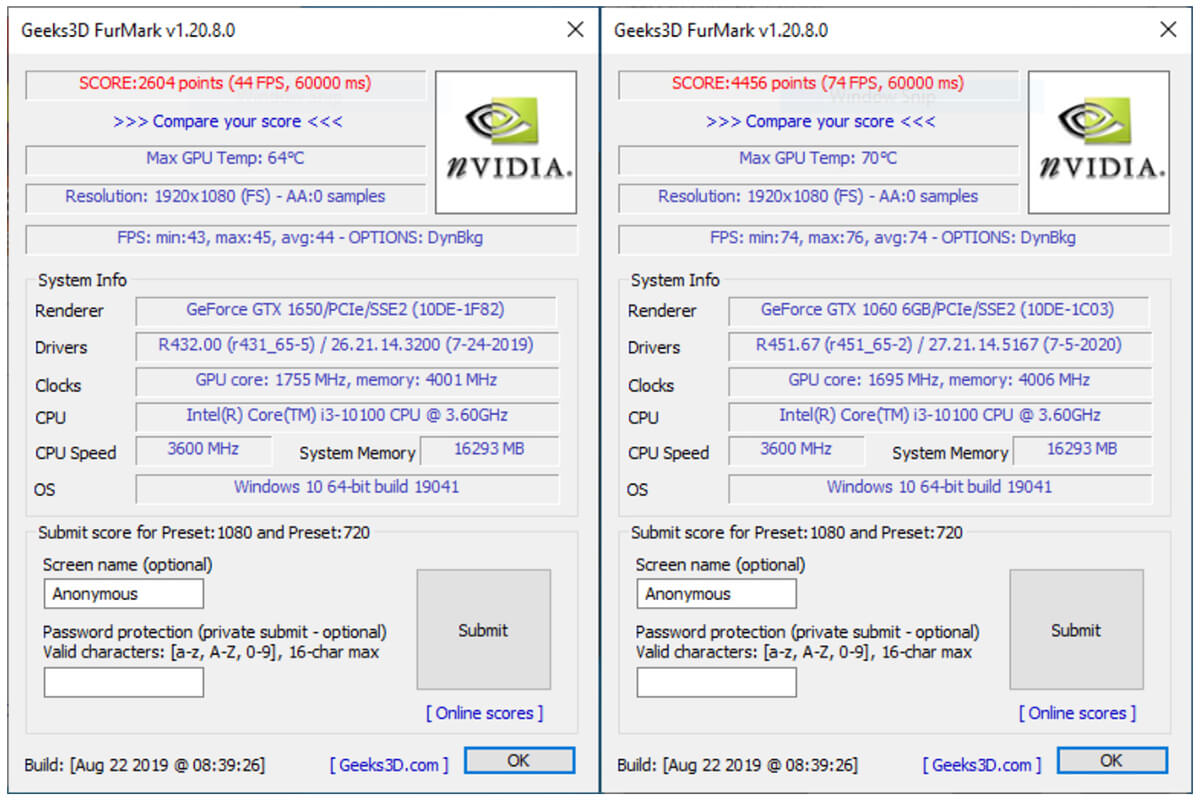Visit Geeks3D.com link in GTX 1060 window
The width and height of the screenshot is (1200, 802).
(x=982, y=765)
